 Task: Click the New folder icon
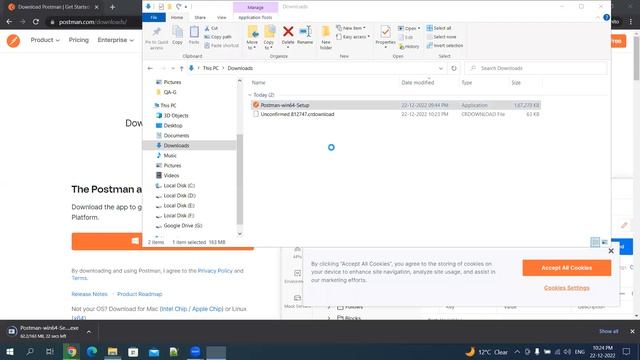tap(326, 32)
